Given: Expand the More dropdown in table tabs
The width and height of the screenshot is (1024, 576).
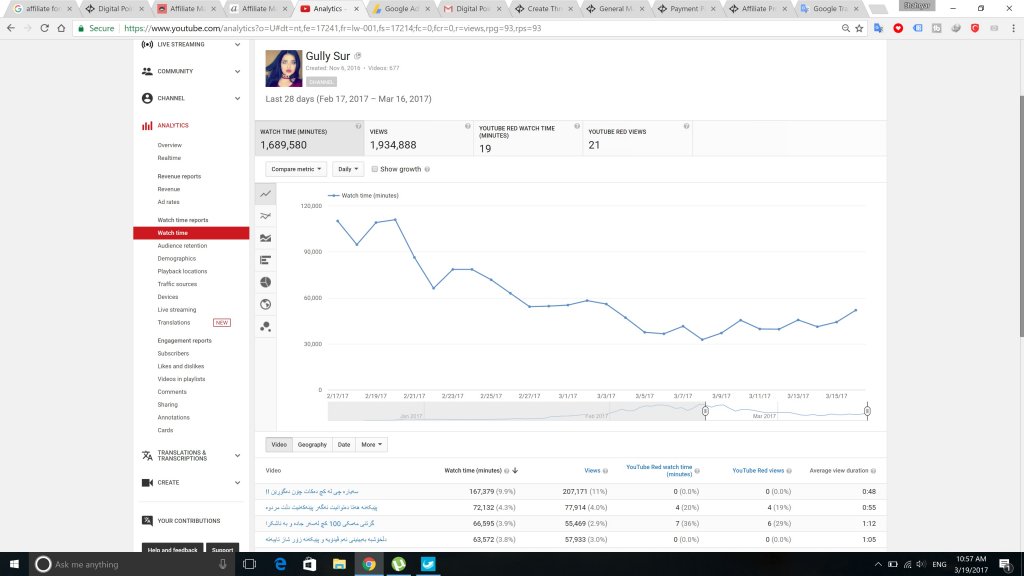Looking at the screenshot, I should 373,444.
